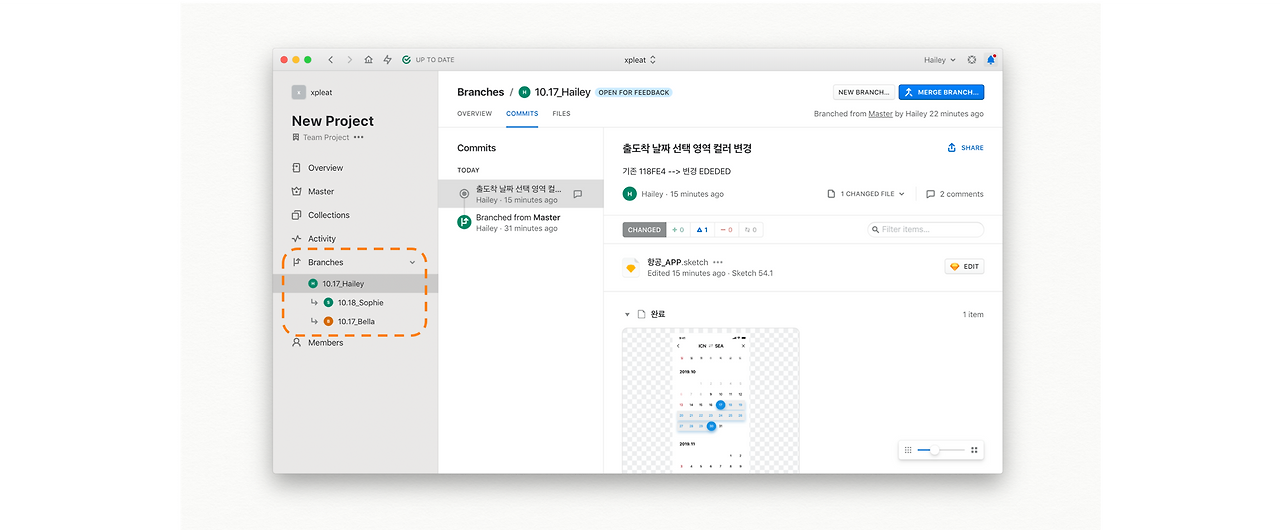
Task: Open Activity in the sidebar
Action: (322, 239)
